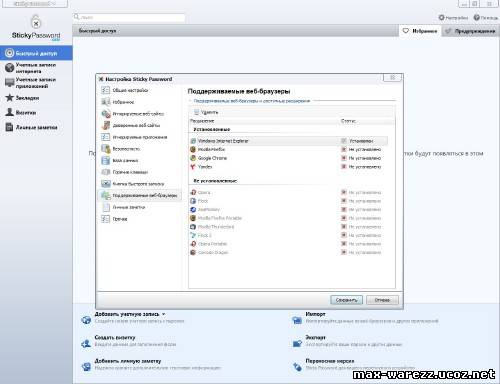This screenshot has height=384, width=500.
Task: Select Поддерживаемые веб-браузеры in settings sidebar
Action: pyautogui.click(x=140, y=195)
